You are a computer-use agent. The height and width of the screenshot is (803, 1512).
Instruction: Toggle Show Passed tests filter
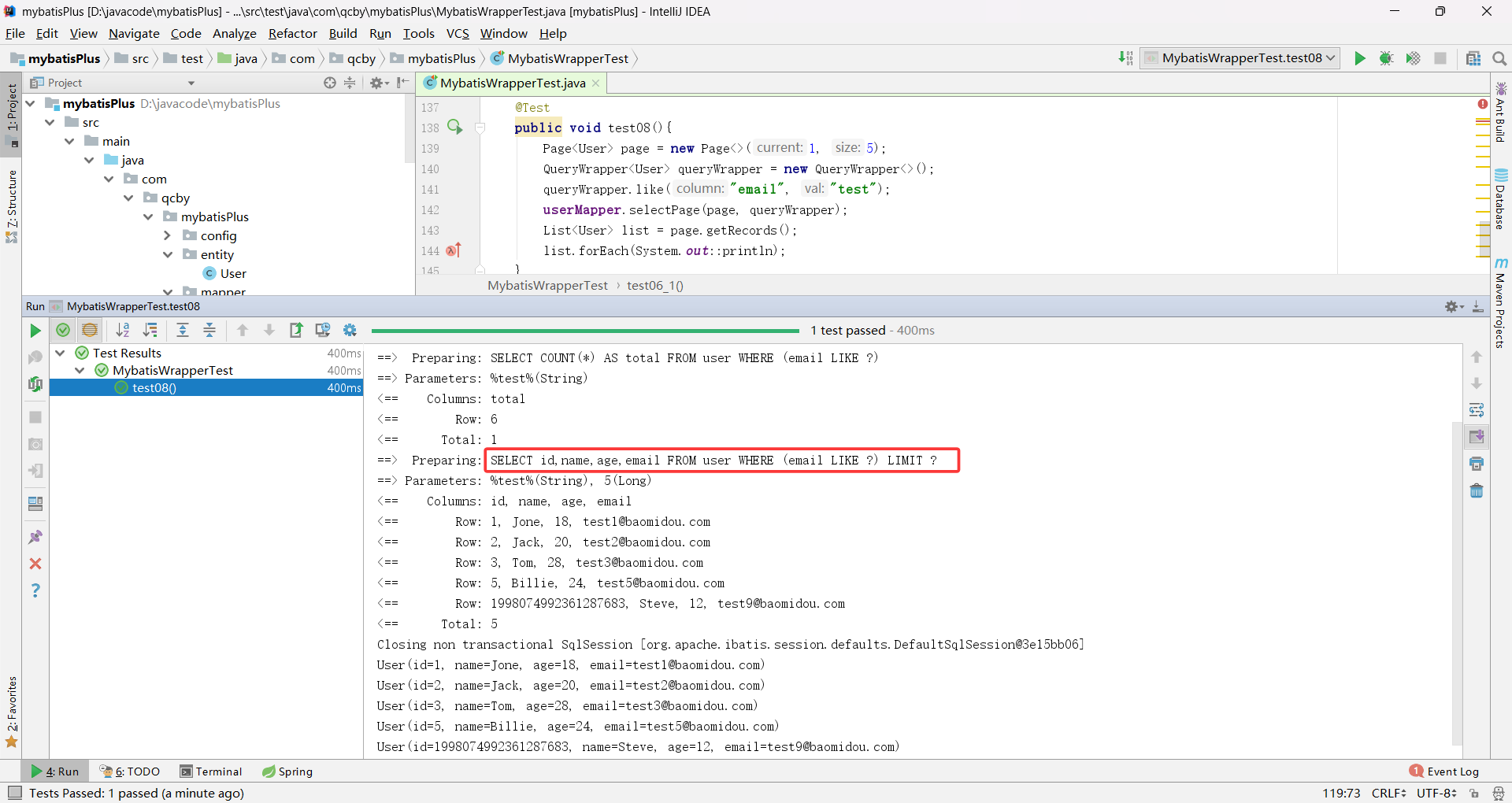(x=63, y=331)
